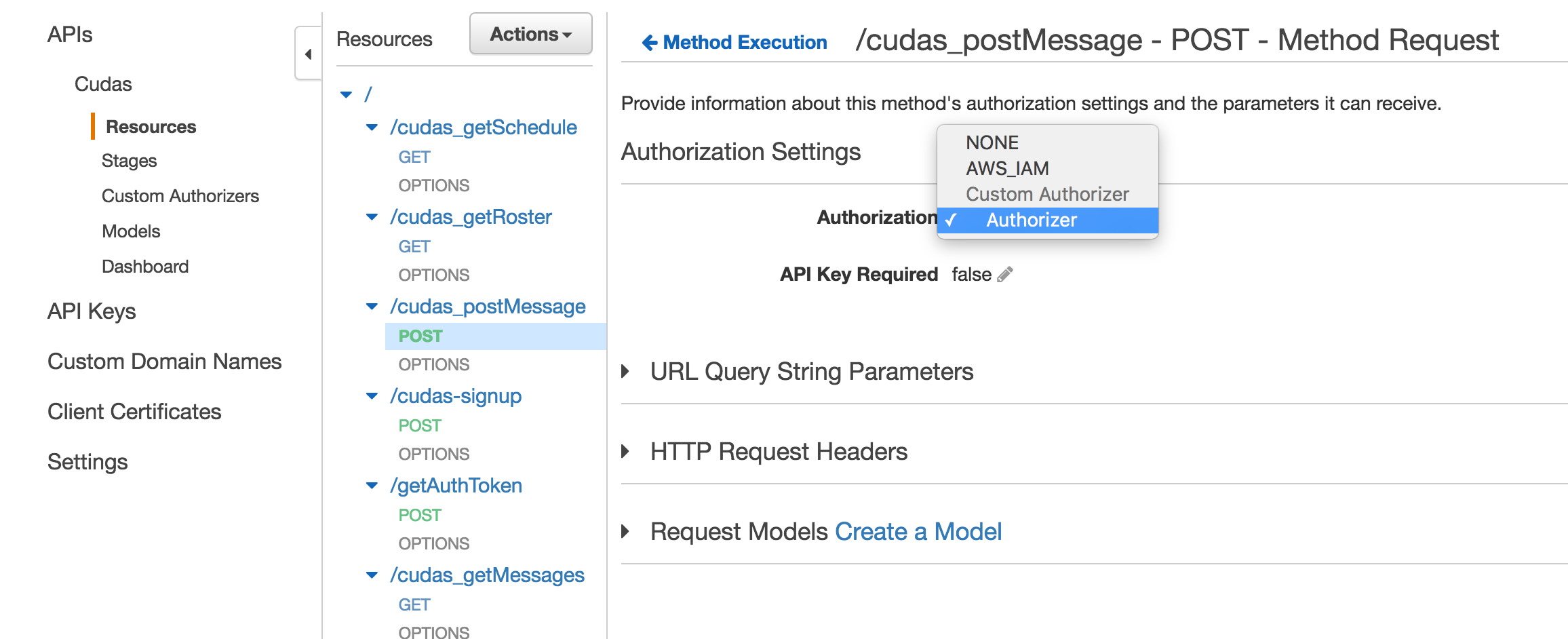The height and width of the screenshot is (639, 1568).
Task: Open the Actions dropdown button
Action: click(531, 34)
